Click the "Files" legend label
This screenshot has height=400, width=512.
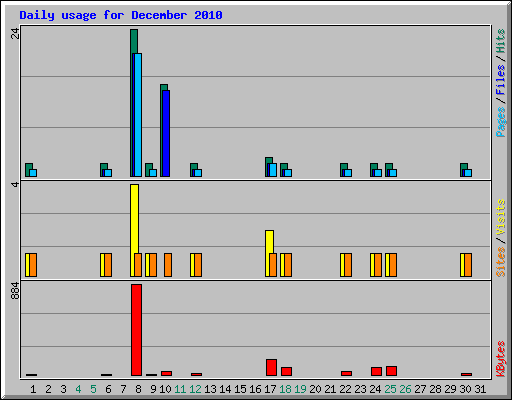point(500,79)
